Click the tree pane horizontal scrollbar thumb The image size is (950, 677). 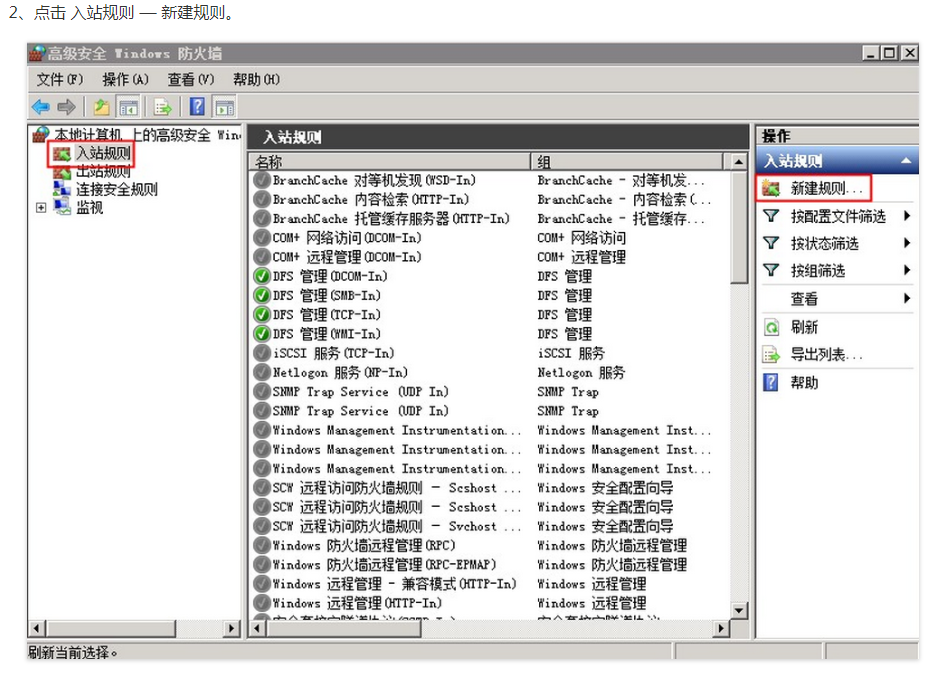(111, 629)
